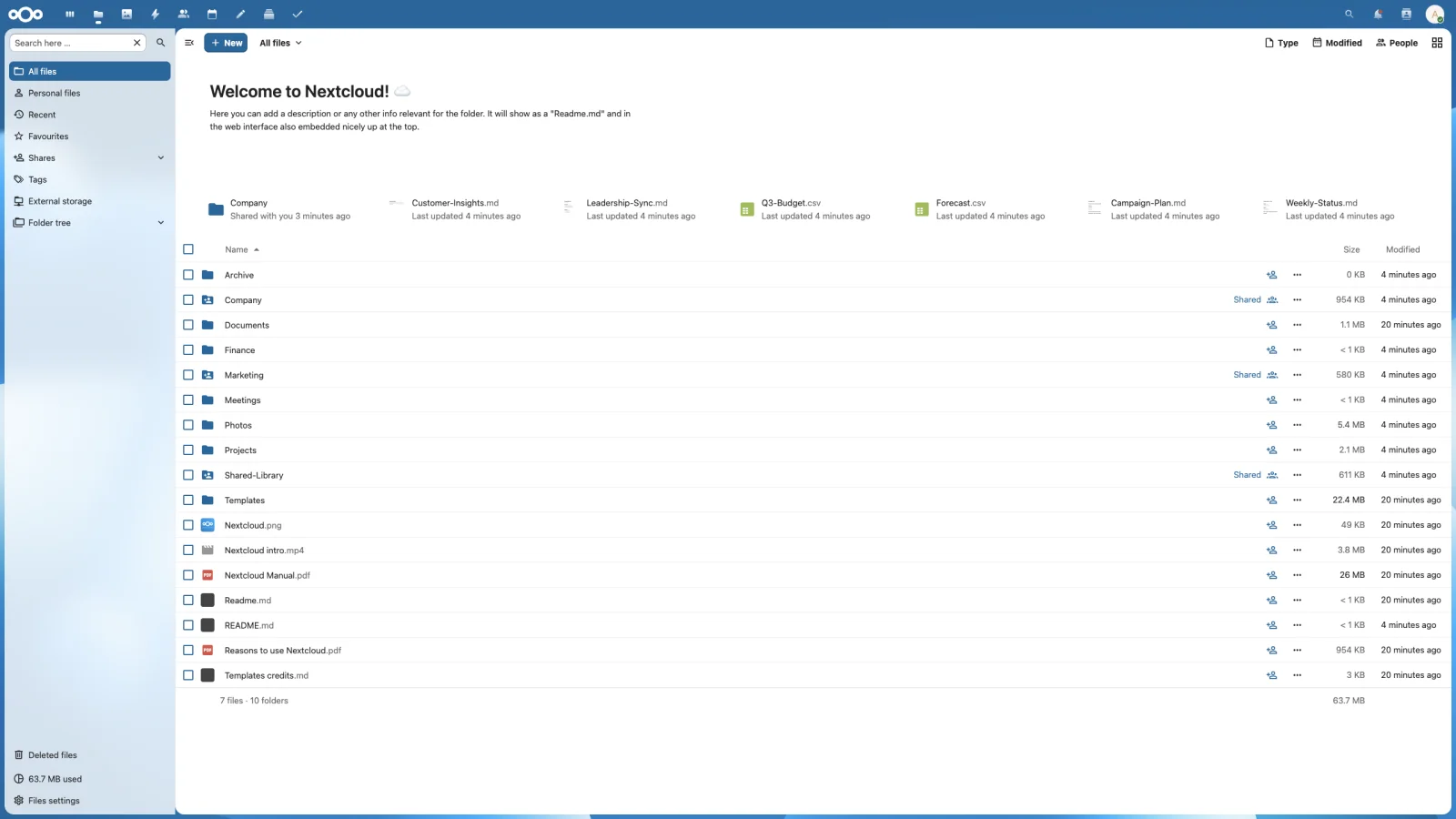Open the Activity lightning bolt app
The image size is (1456, 819).
tap(155, 15)
